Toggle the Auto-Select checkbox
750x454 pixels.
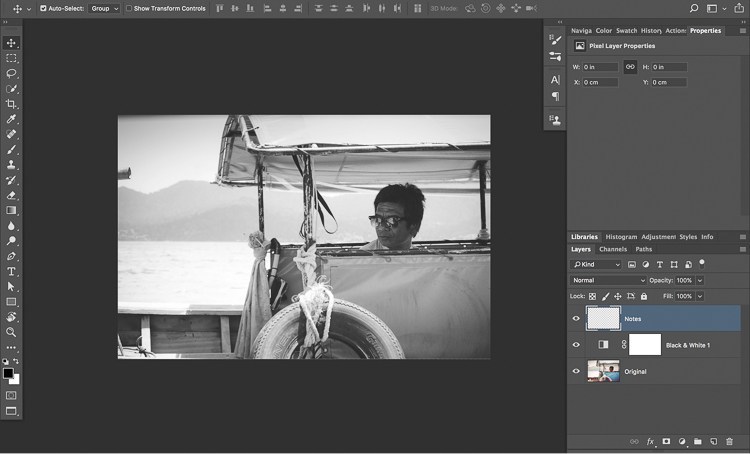(x=43, y=8)
